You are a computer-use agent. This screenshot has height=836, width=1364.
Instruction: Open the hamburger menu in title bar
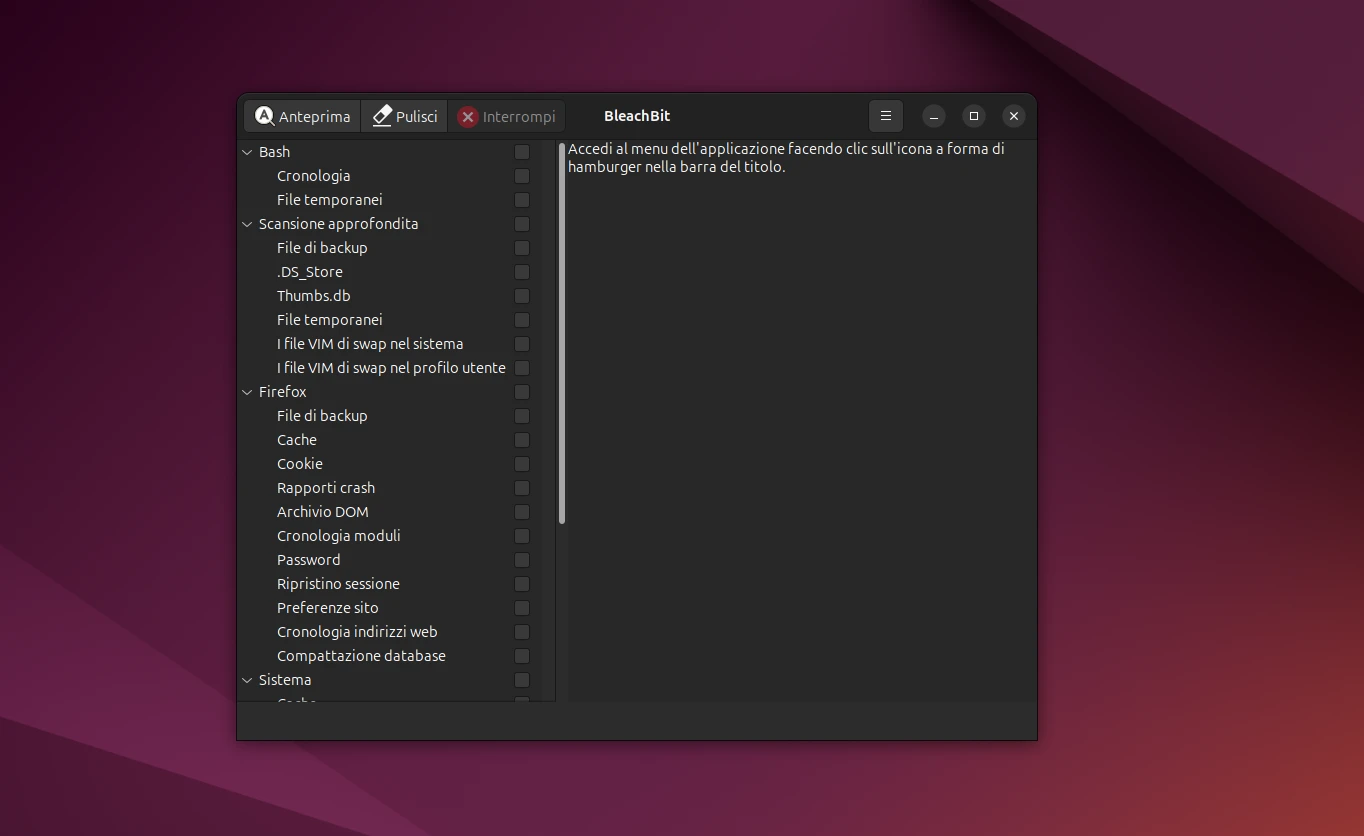coord(885,116)
